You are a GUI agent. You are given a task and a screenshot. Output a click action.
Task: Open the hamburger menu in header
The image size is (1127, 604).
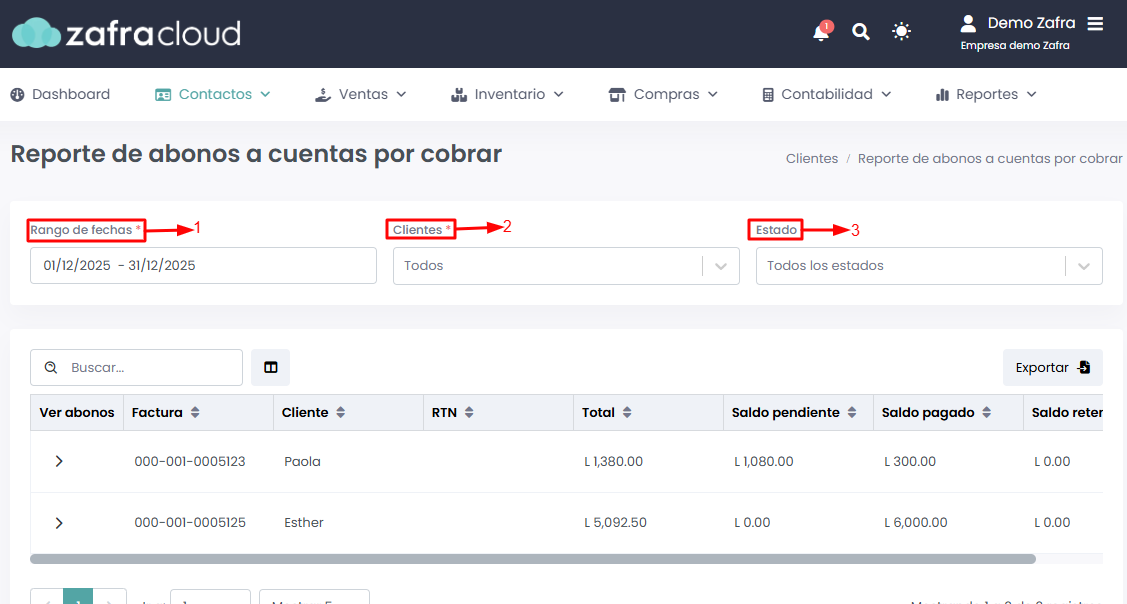(x=1095, y=24)
